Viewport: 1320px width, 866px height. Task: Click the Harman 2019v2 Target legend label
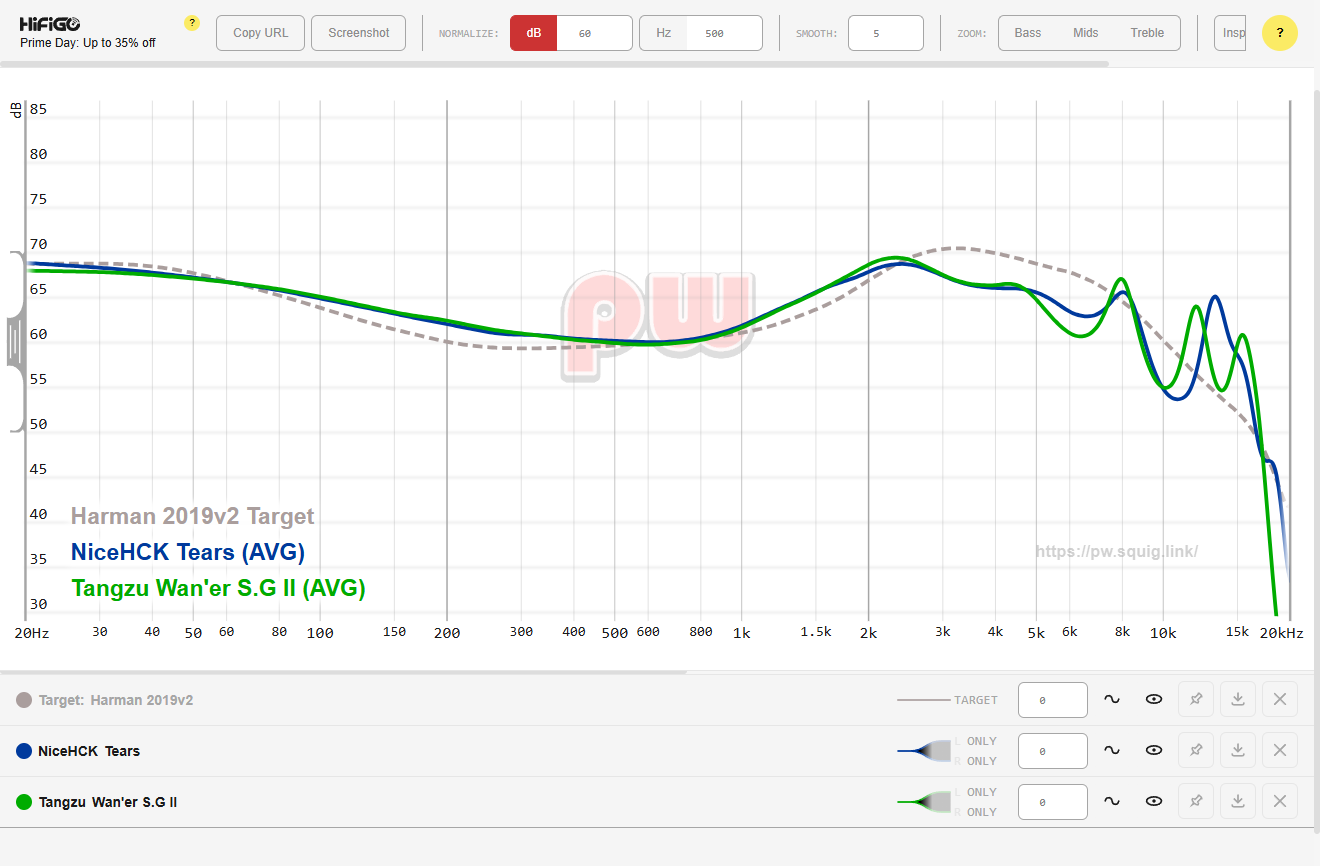(193, 516)
